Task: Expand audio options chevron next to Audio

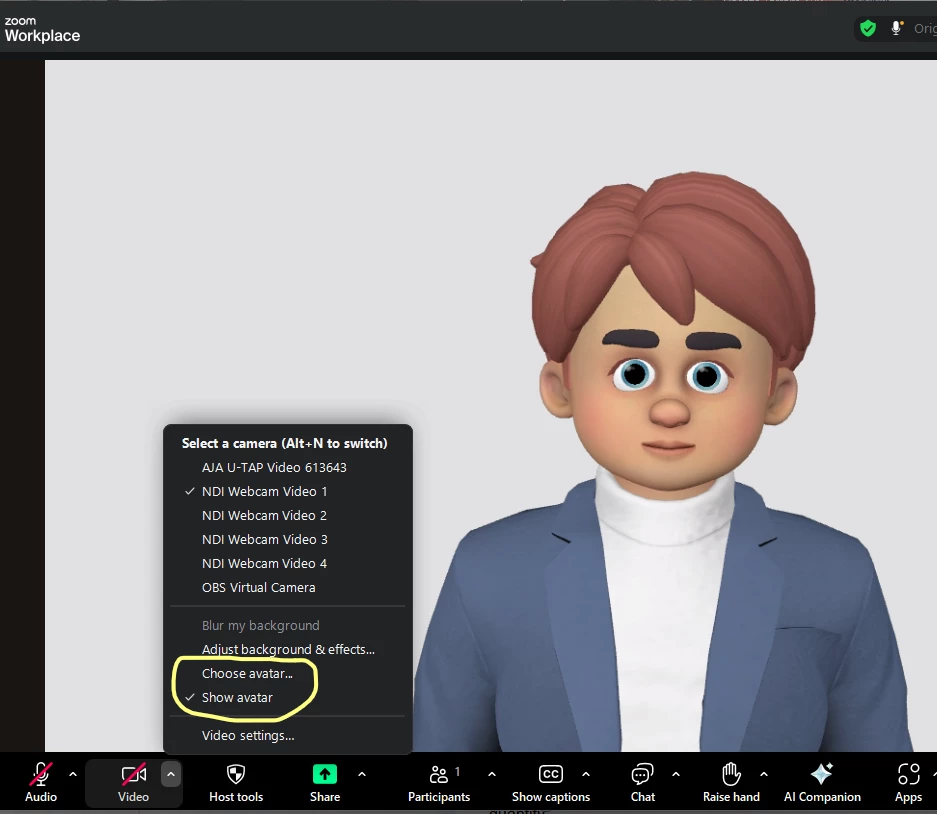Action: point(73,775)
